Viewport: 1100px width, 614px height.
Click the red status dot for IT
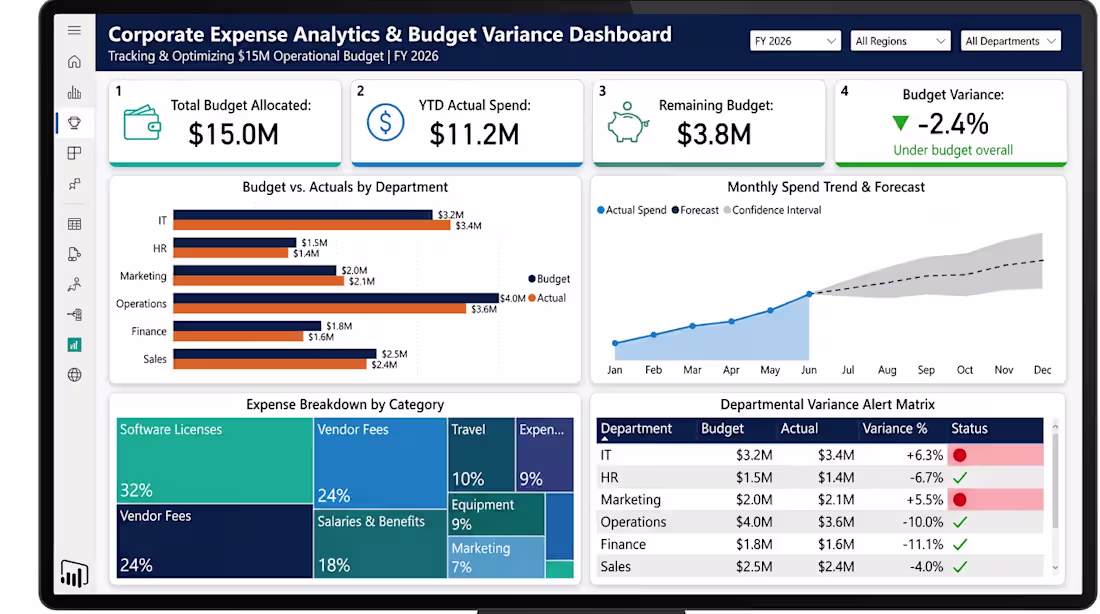[x=960, y=455]
